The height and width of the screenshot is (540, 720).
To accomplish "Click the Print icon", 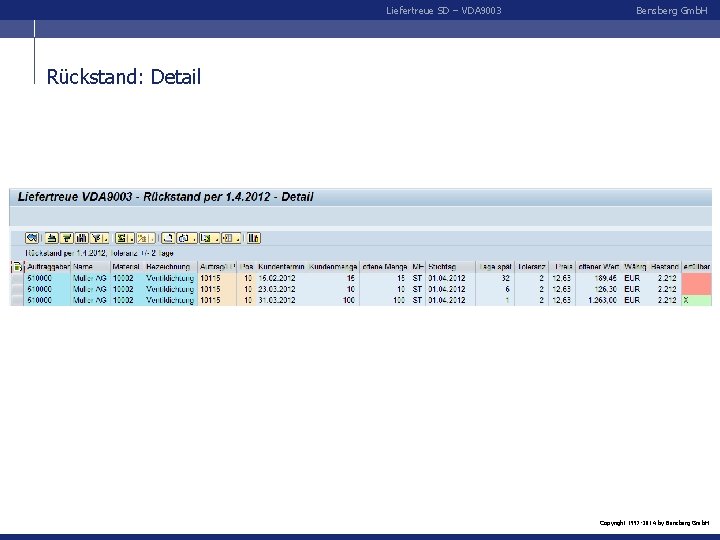I will click(168, 238).
